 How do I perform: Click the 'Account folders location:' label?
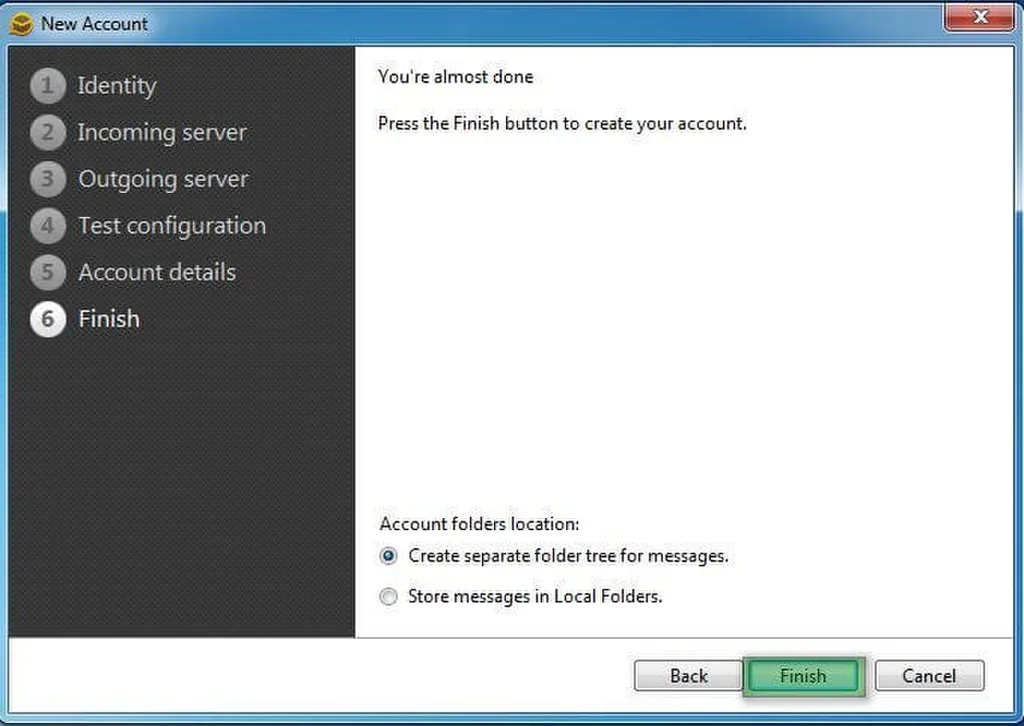[x=479, y=524]
